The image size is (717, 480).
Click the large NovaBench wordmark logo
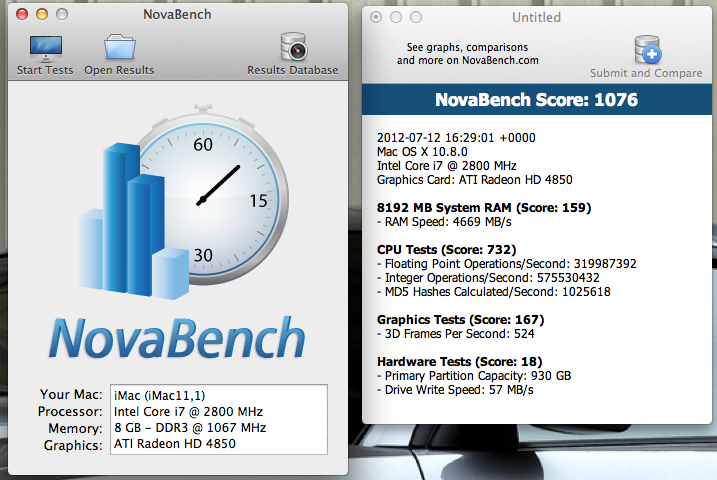(x=177, y=338)
